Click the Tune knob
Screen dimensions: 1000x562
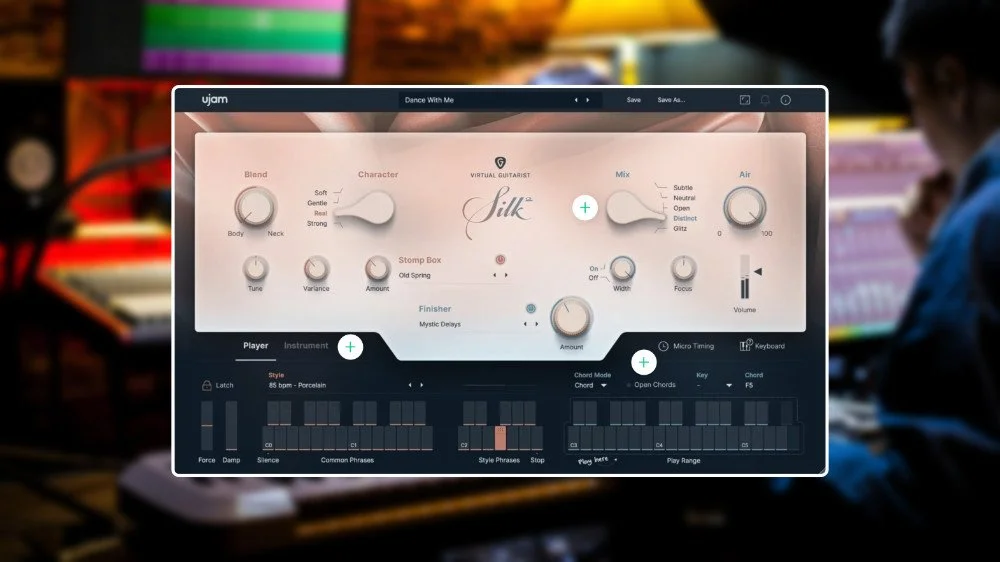click(x=255, y=269)
